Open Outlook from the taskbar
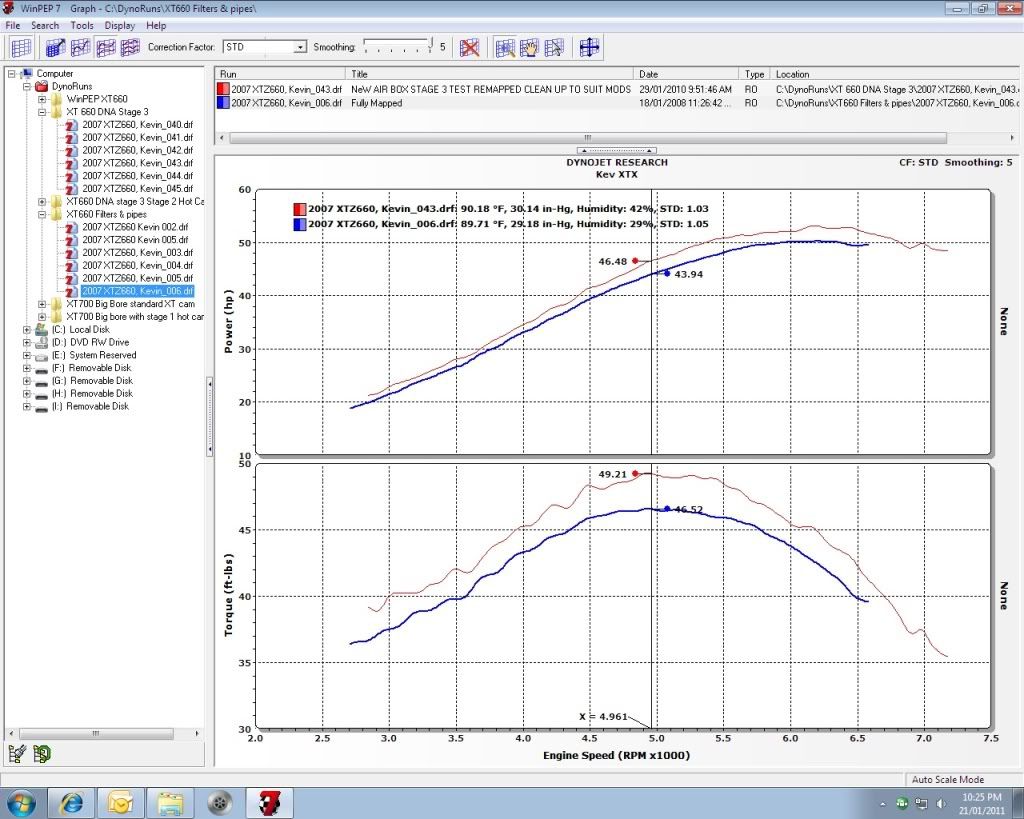Screen dimensions: 1024x819 121,803
